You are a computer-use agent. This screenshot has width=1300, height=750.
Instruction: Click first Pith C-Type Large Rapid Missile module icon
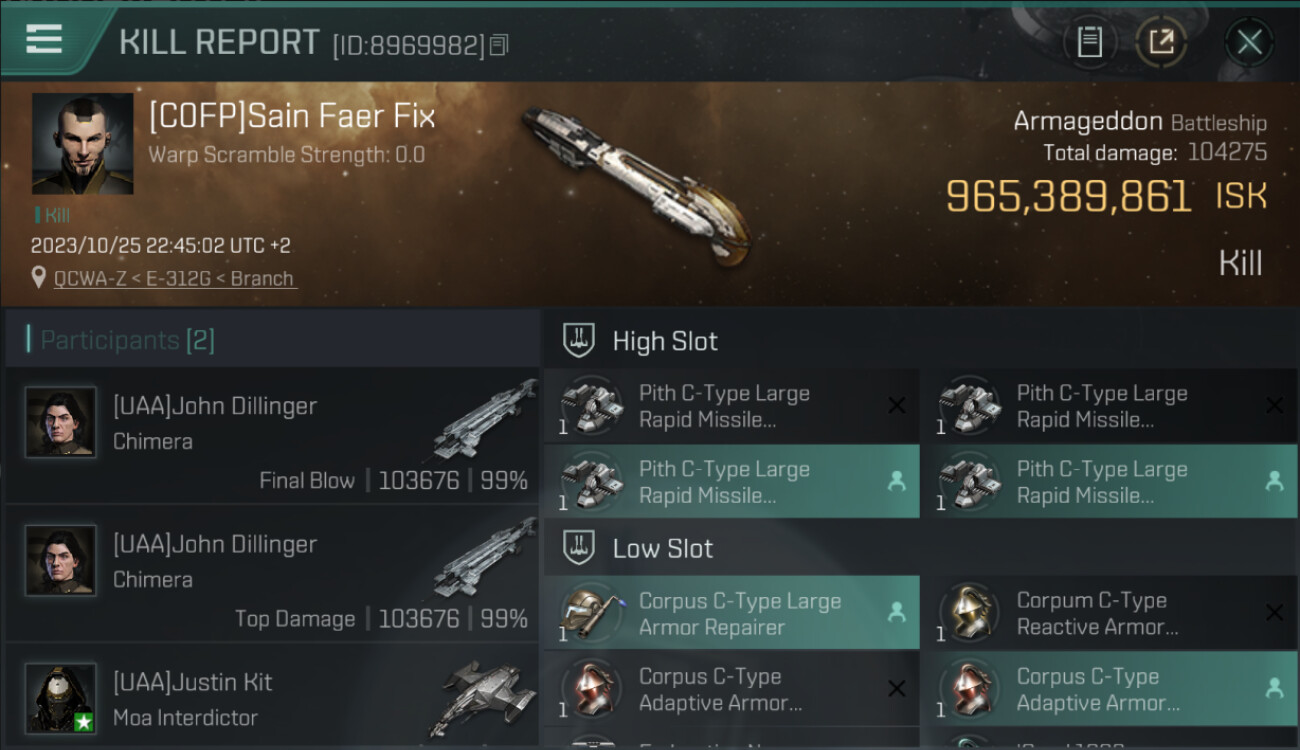(x=591, y=406)
